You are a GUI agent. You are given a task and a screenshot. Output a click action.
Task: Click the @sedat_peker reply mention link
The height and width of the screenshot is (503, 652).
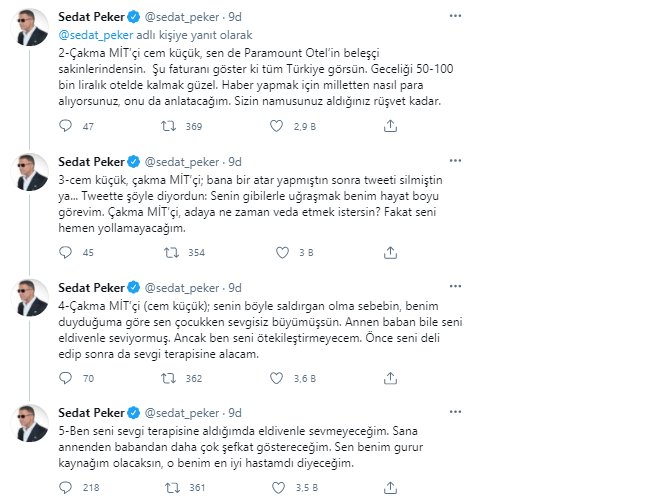point(96,35)
